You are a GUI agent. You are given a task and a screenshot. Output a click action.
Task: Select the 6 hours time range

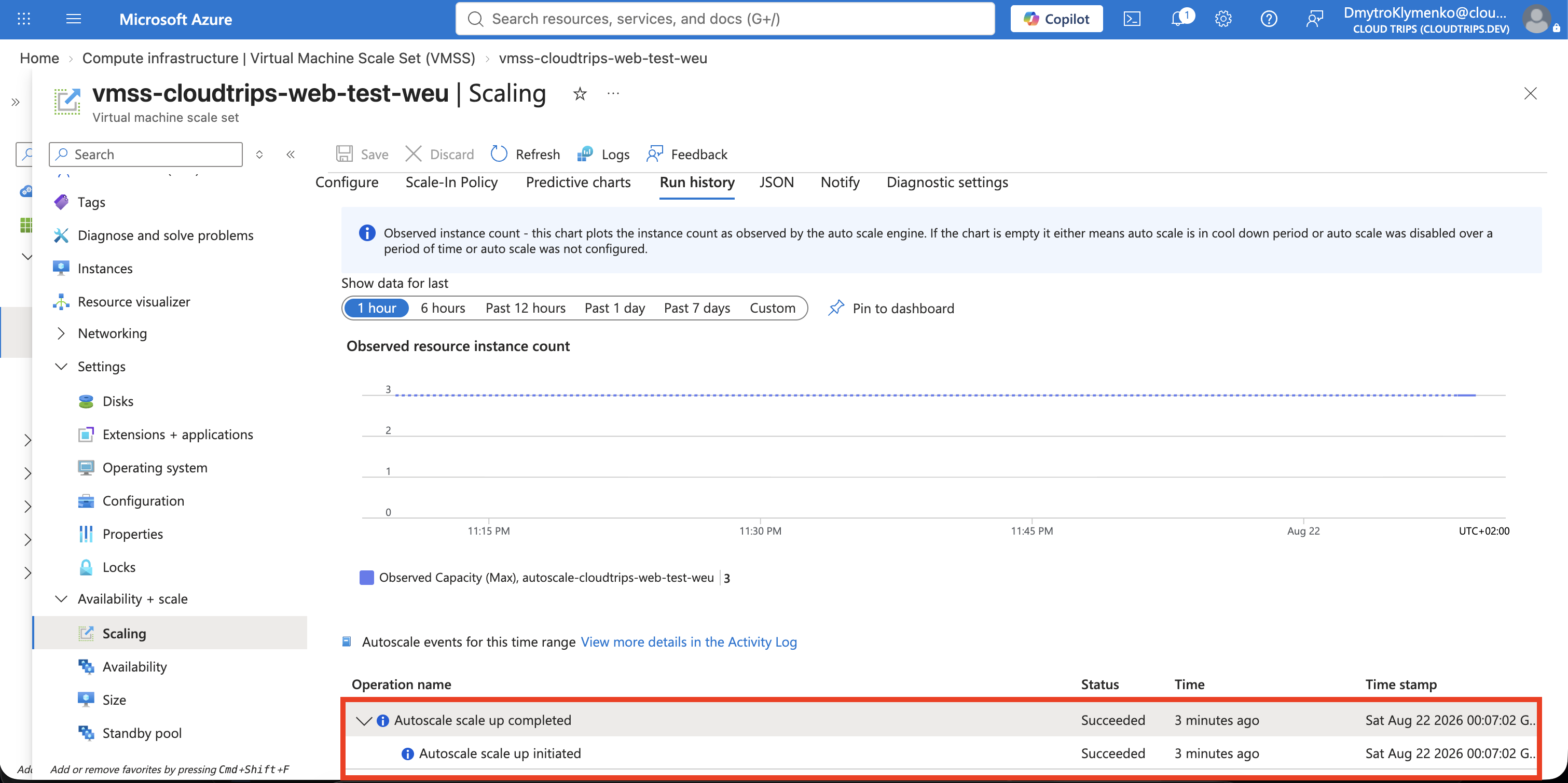point(443,309)
